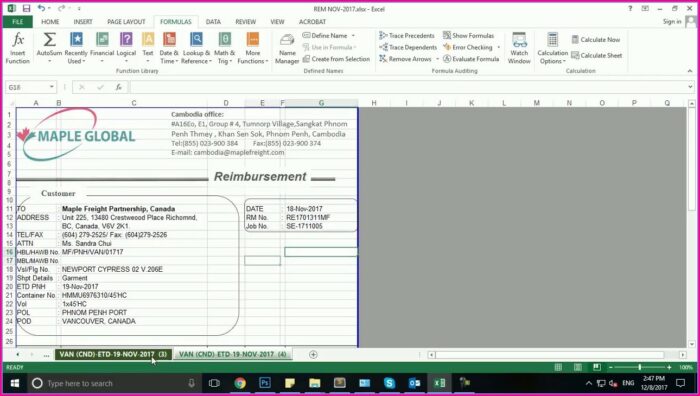The width and height of the screenshot is (700, 396).
Task: Open Excel Help question mark
Action: pyautogui.click(x=630, y=8)
